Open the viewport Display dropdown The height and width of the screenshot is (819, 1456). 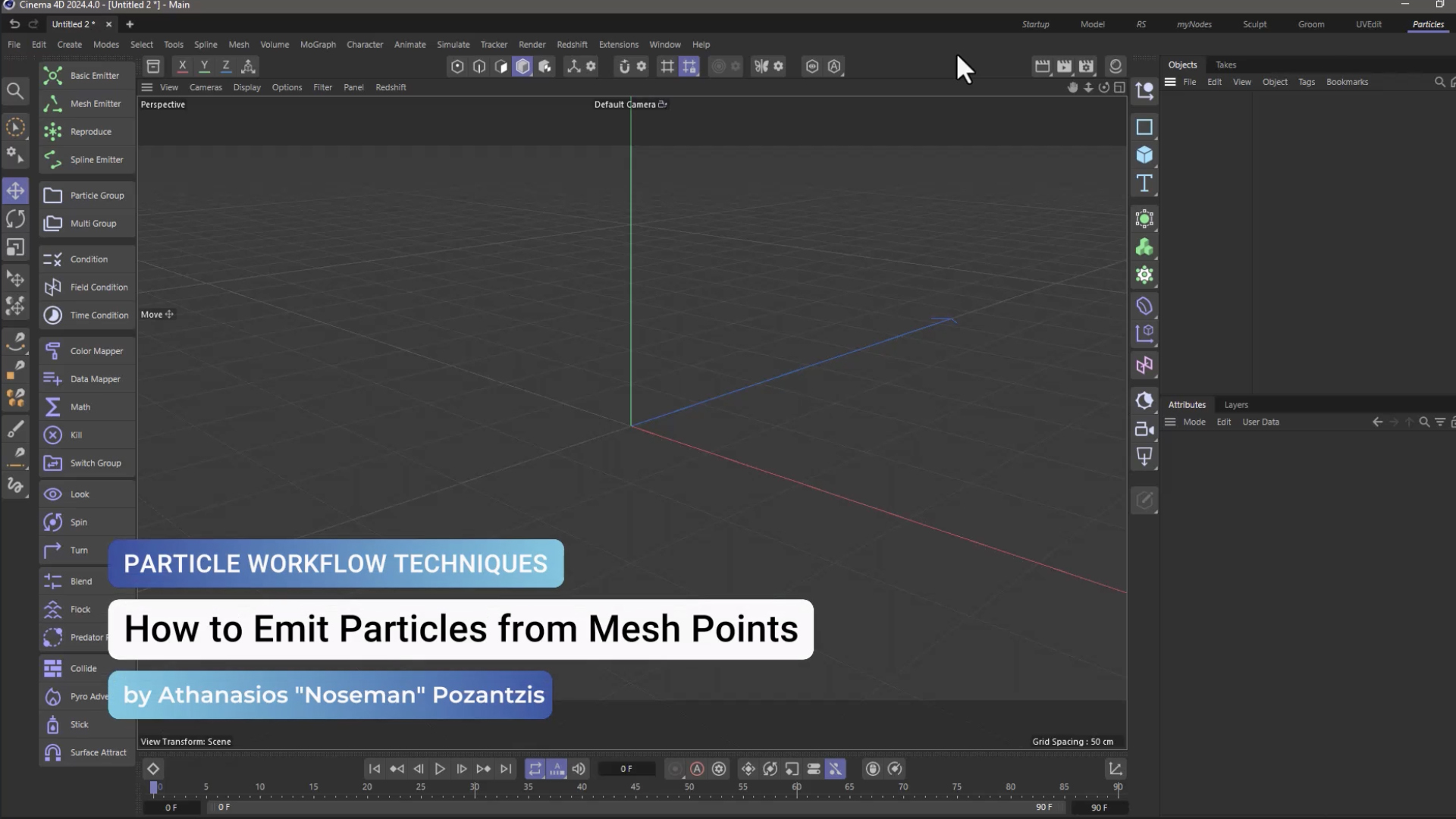(x=246, y=87)
